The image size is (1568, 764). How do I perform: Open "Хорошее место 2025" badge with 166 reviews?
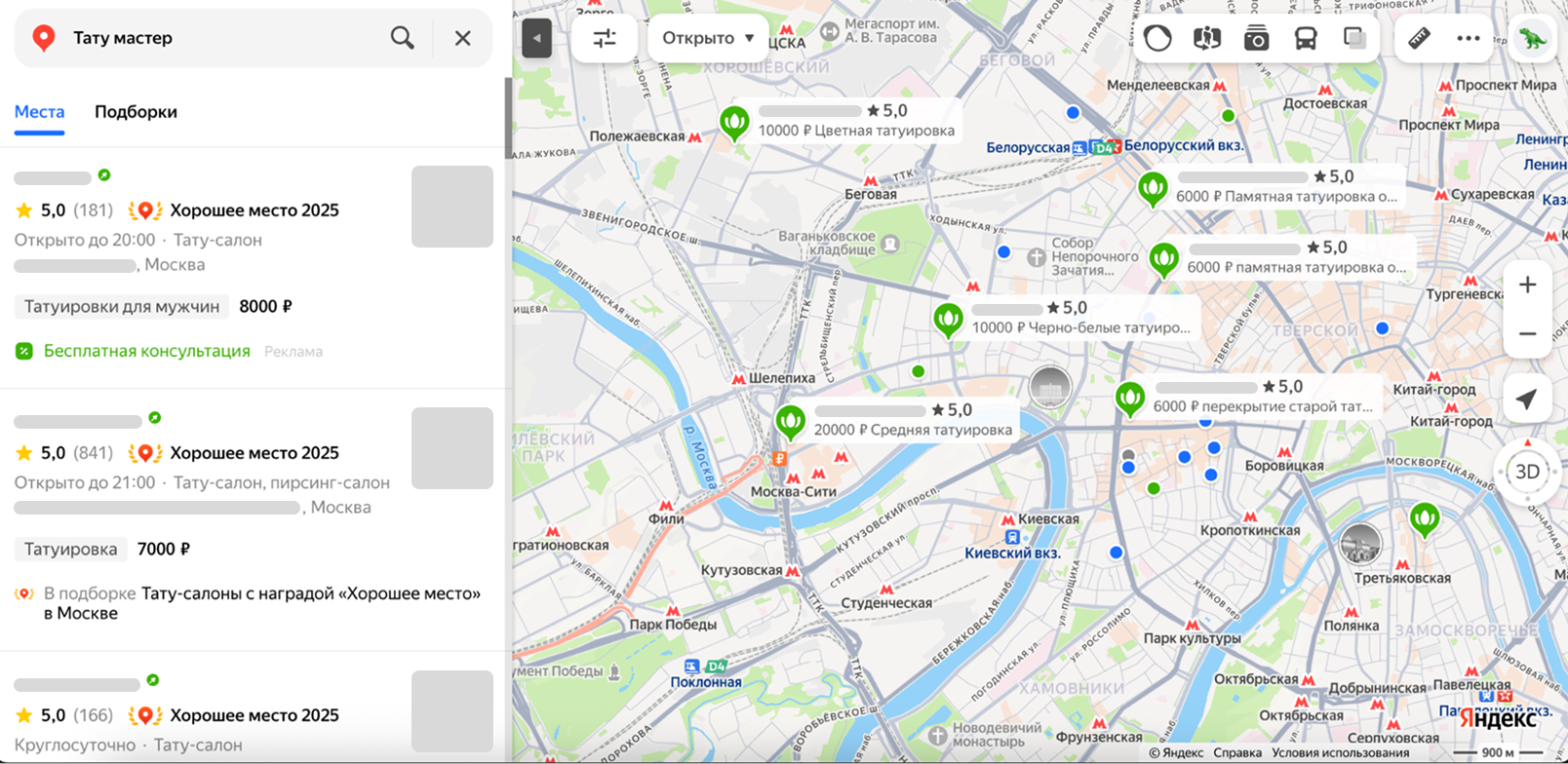(234, 715)
